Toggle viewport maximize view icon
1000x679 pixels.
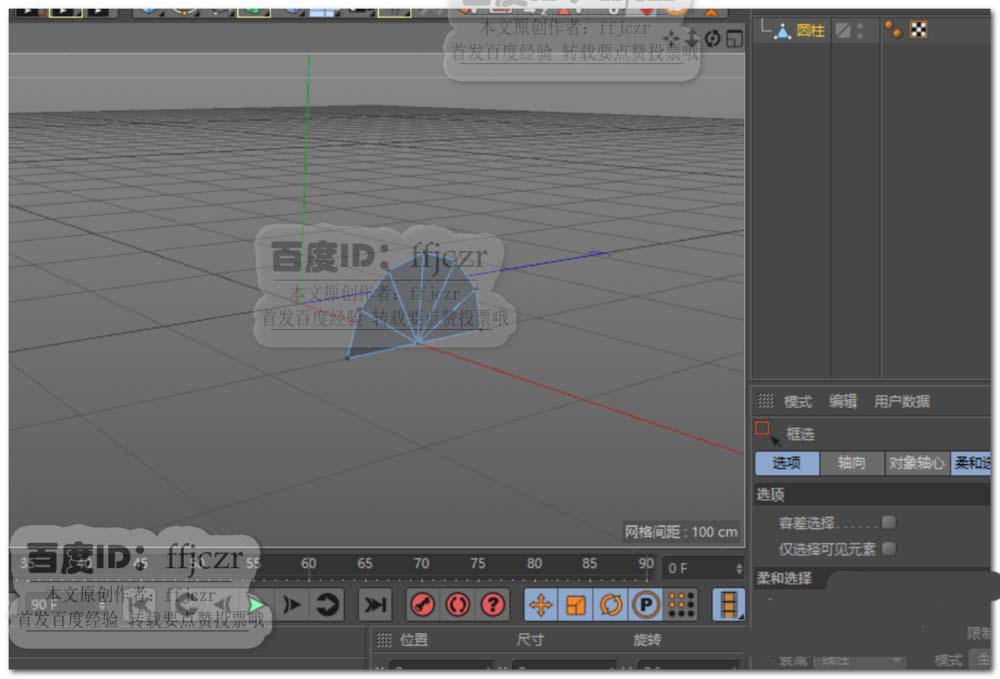click(x=734, y=40)
